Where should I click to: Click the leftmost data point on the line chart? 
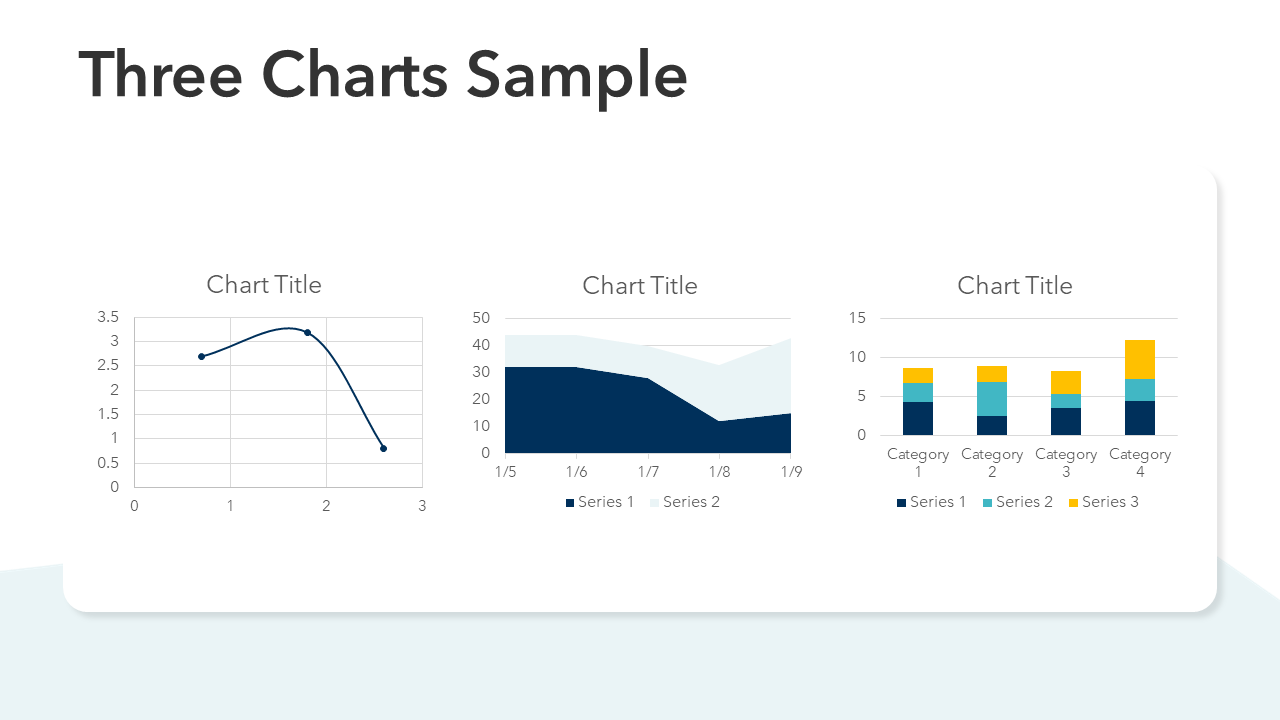(201, 356)
